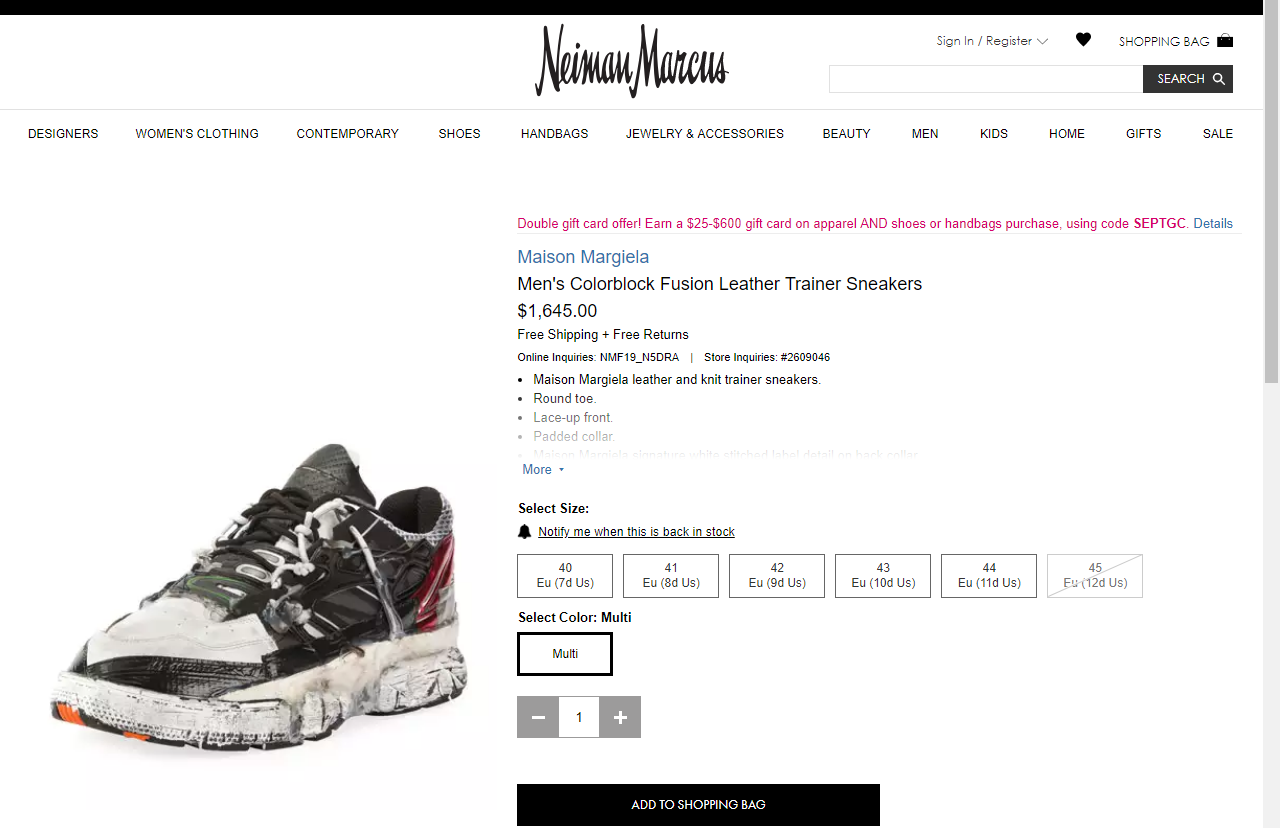
Task: Open Maison Margiela designer link
Action: pos(583,257)
